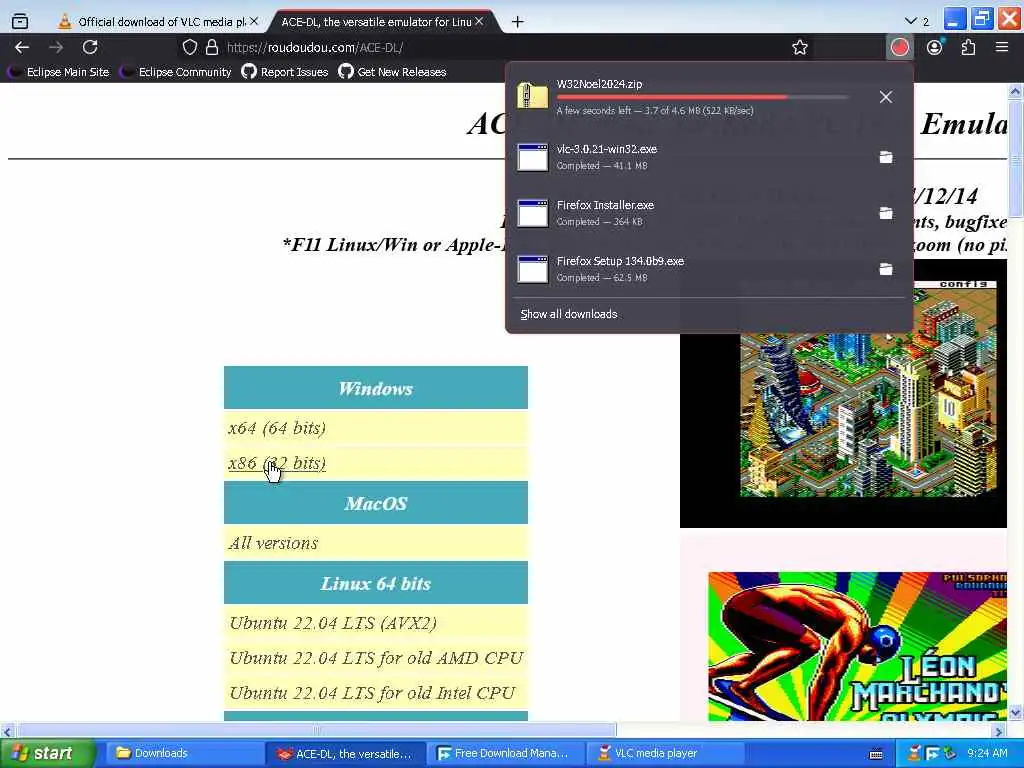Viewport: 1024px width, 768px height.
Task: Show Firefox Setup 134.0b9.exe in folder
Action: pyautogui.click(x=886, y=269)
